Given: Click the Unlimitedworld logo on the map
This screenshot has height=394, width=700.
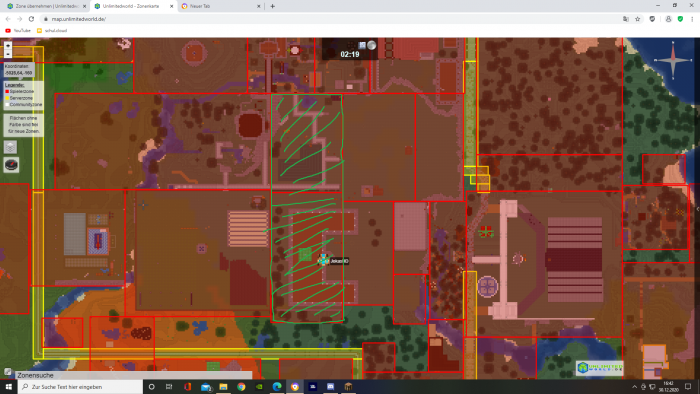Looking at the screenshot, I should point(599,368).
